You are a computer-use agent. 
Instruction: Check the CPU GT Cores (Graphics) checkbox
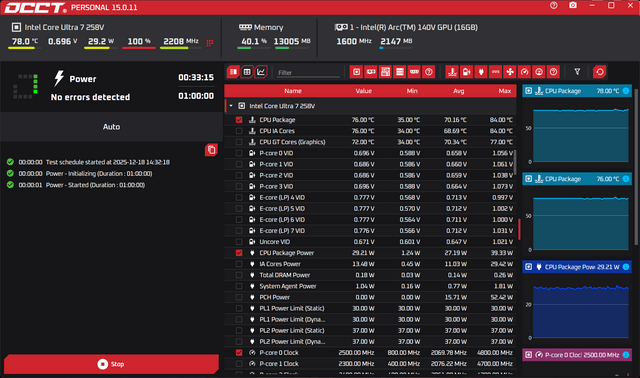point(239,142)
